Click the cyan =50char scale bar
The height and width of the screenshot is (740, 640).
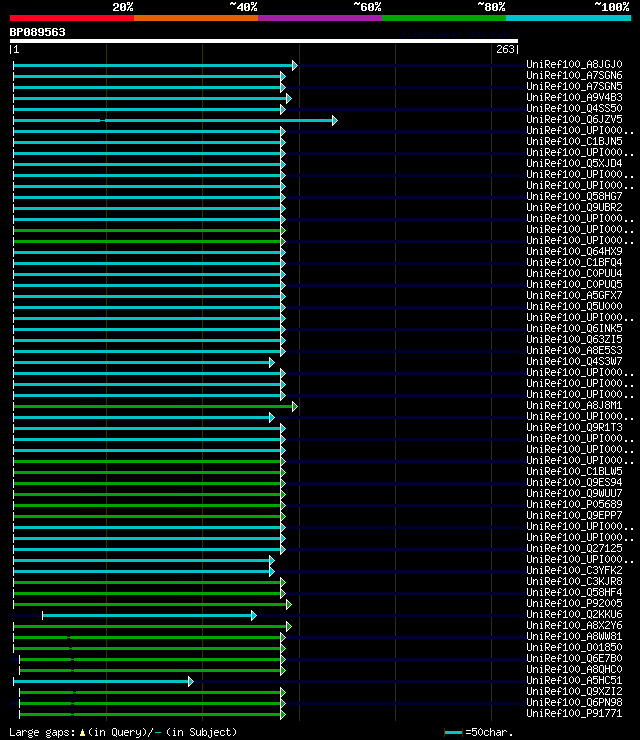[x=453, y=732]
